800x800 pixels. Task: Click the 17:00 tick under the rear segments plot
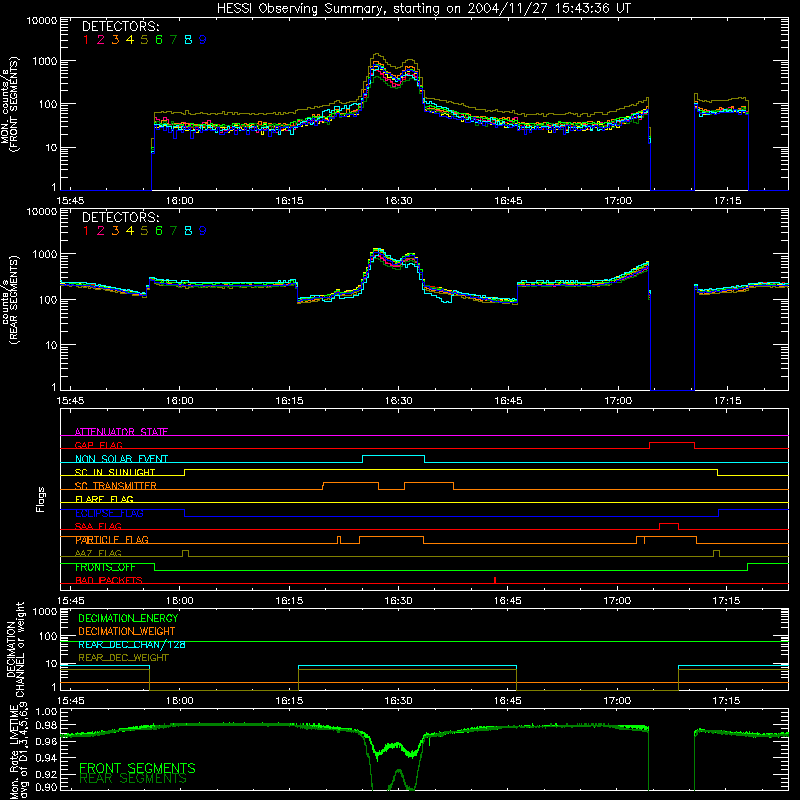pos(618,401)
